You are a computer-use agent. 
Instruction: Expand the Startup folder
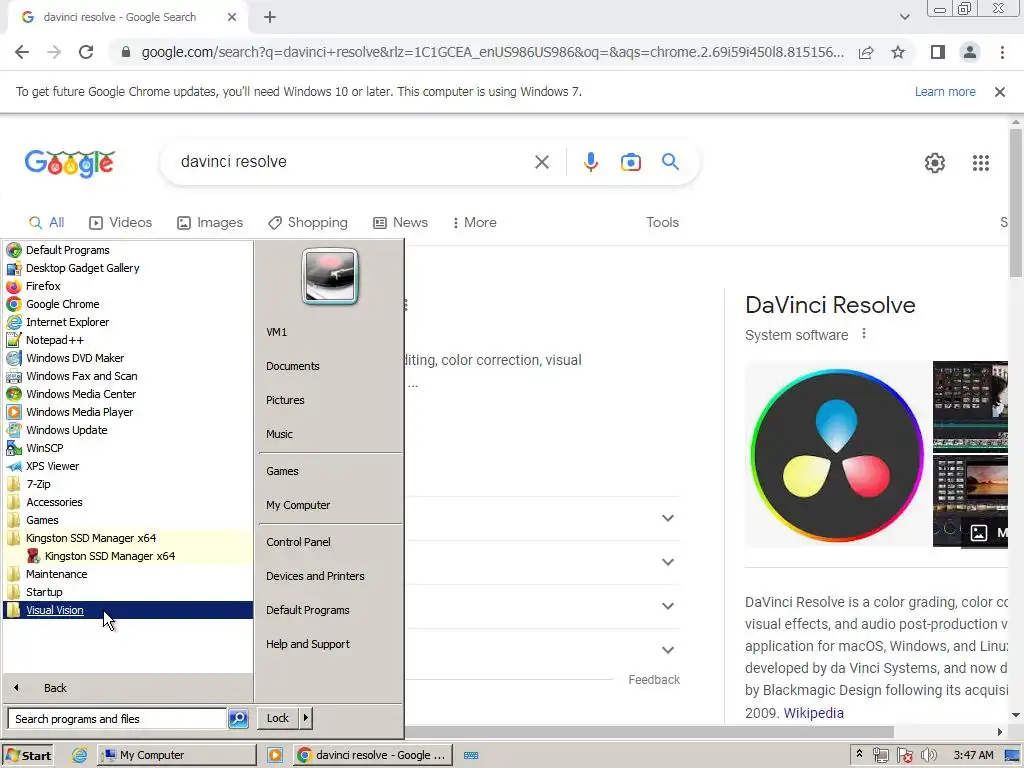44,592
